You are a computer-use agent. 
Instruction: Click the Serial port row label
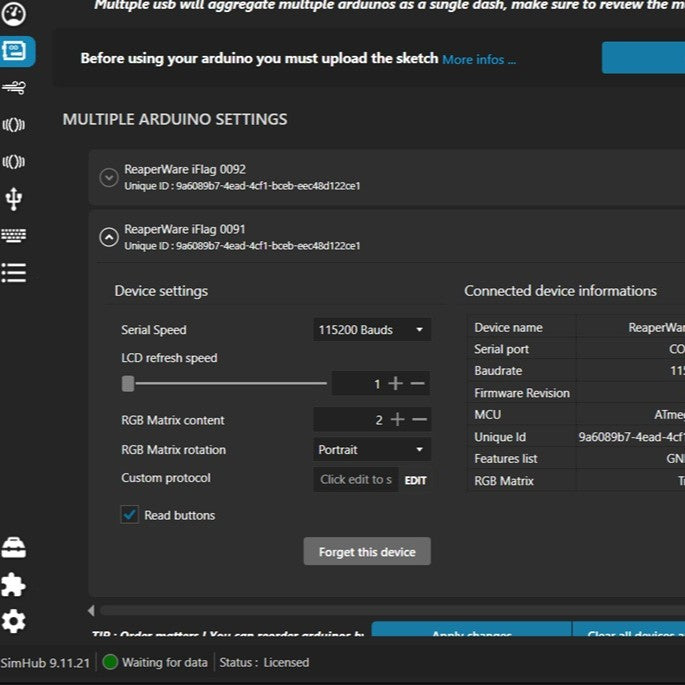tap(502, 349)
